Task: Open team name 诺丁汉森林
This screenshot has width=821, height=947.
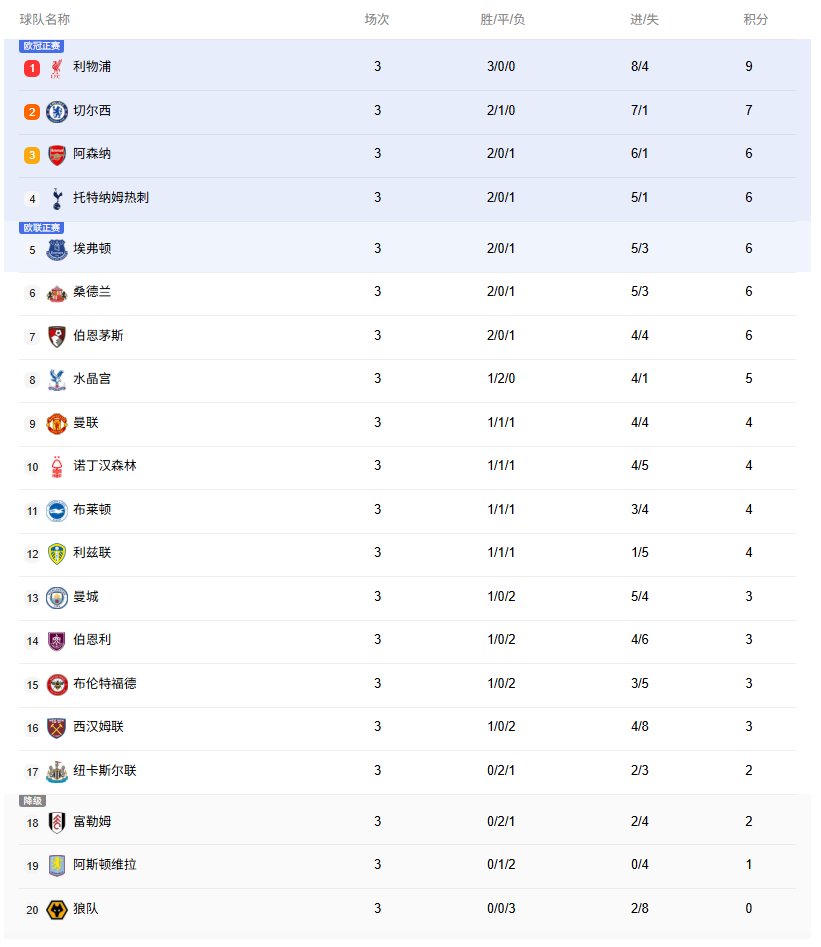Action: (x=105, y=466)
